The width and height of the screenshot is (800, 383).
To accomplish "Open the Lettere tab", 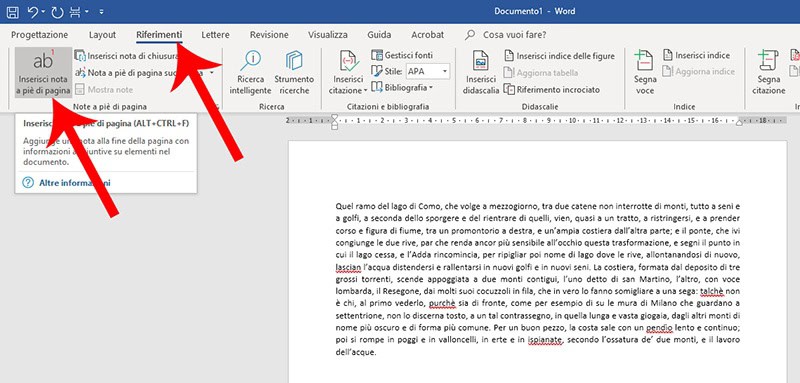I will [215, 35].
